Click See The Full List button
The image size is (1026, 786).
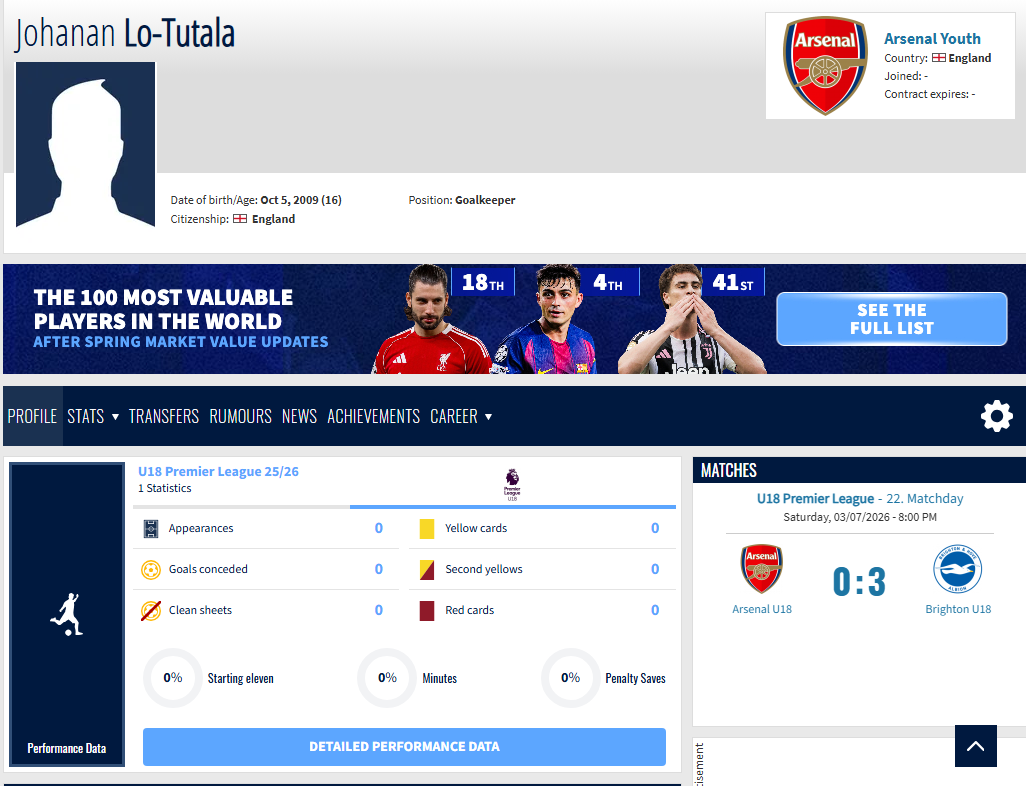click(x=891, y=319)
